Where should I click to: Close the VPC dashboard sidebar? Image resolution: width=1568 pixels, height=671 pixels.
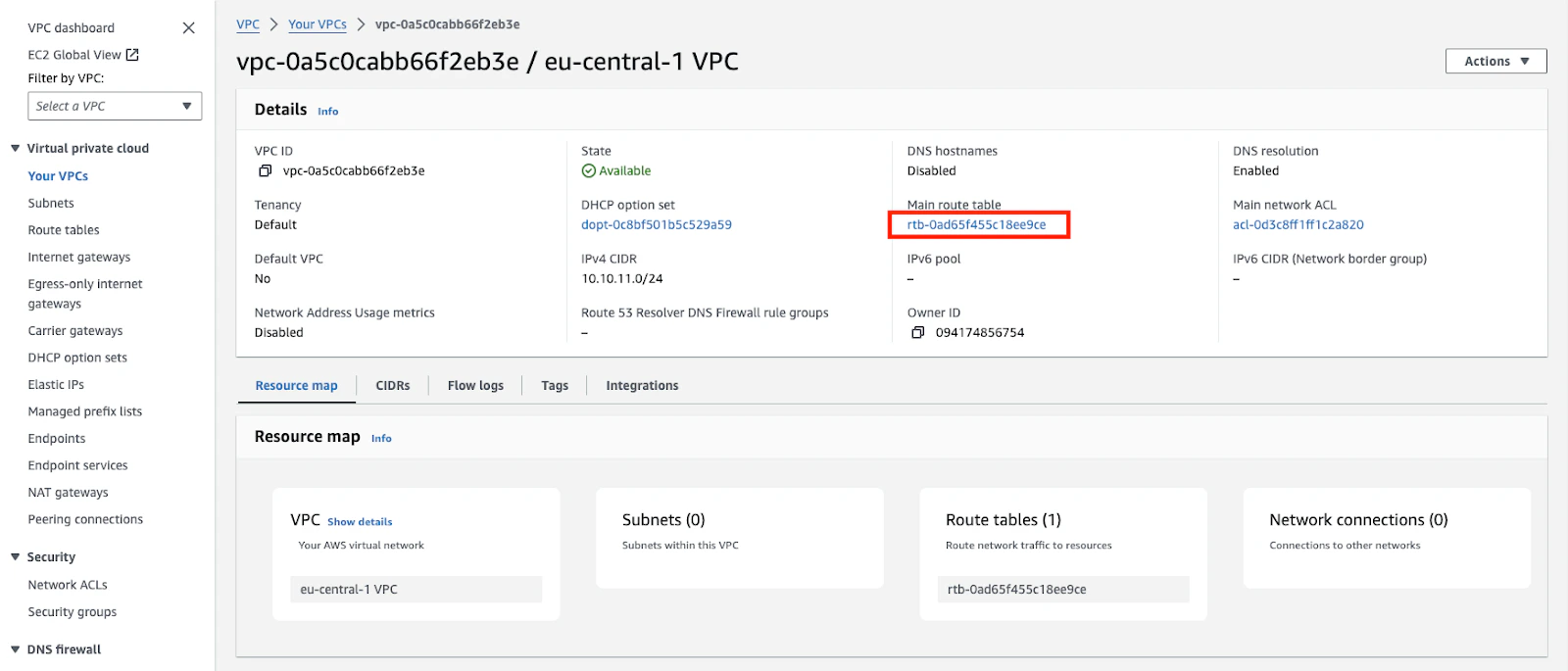tap(189, 28)
